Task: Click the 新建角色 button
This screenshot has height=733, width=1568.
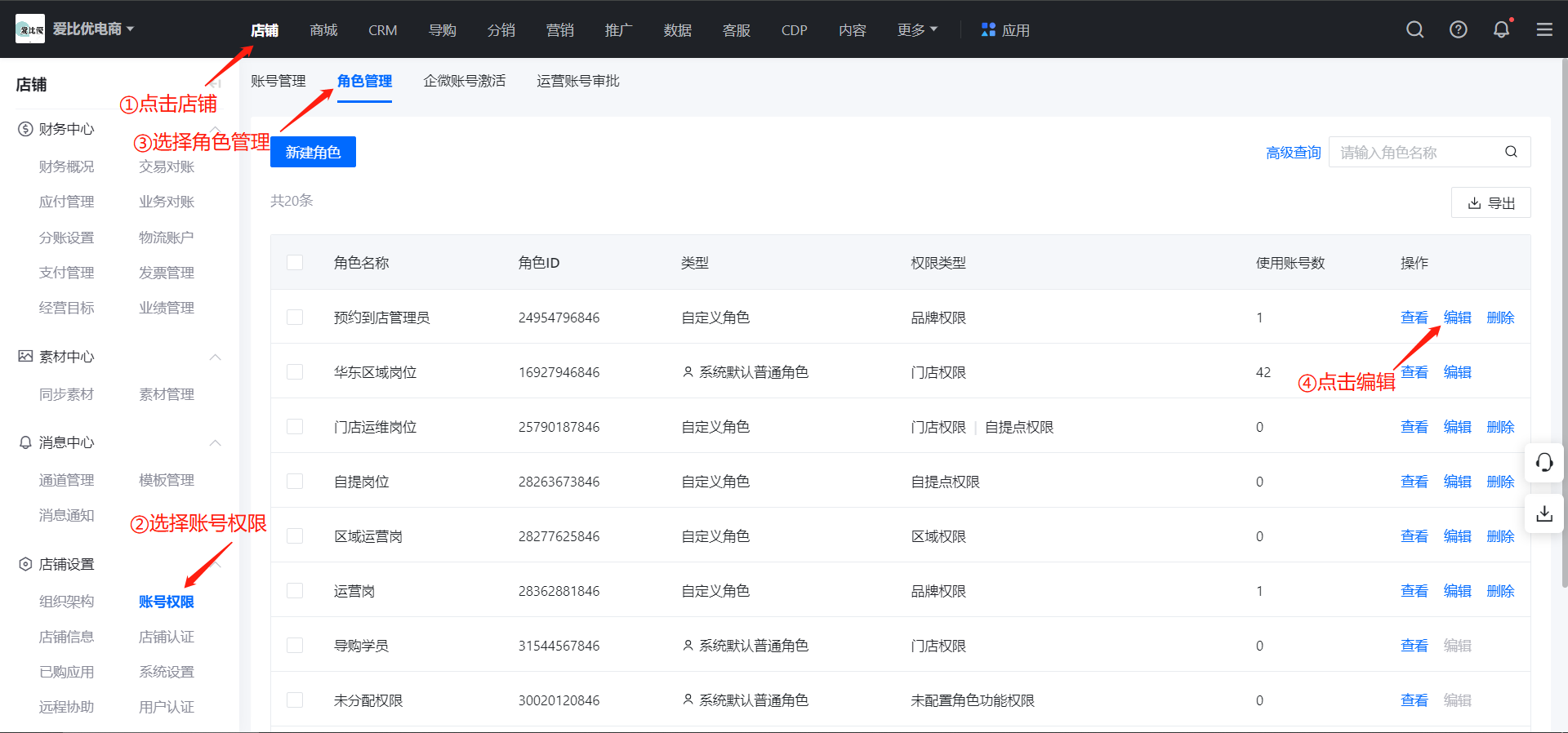Action: pyautogui.click(x=313, y=152)
